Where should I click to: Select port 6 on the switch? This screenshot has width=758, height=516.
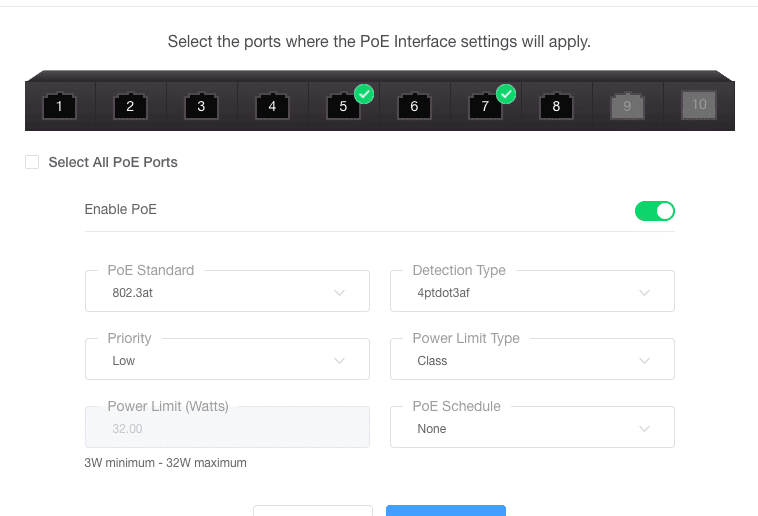coord(414,106)
